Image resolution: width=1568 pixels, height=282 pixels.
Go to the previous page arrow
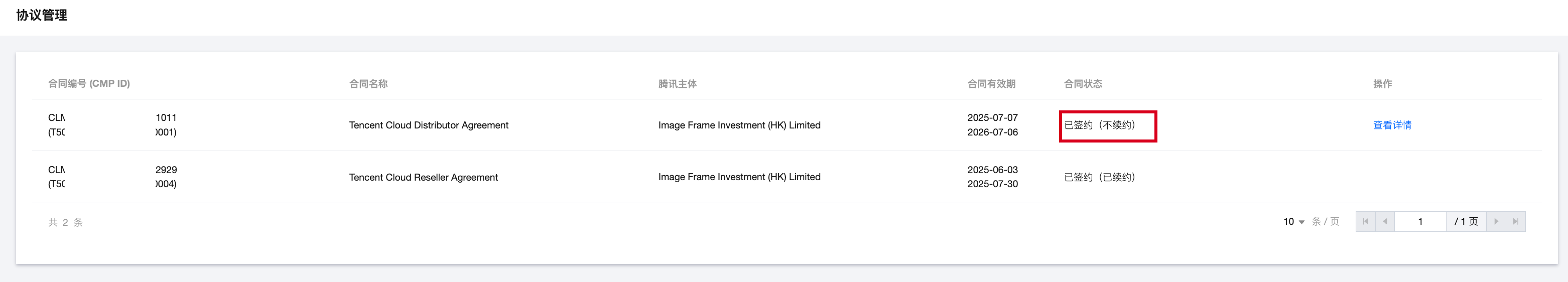(x=1385, y=222)
